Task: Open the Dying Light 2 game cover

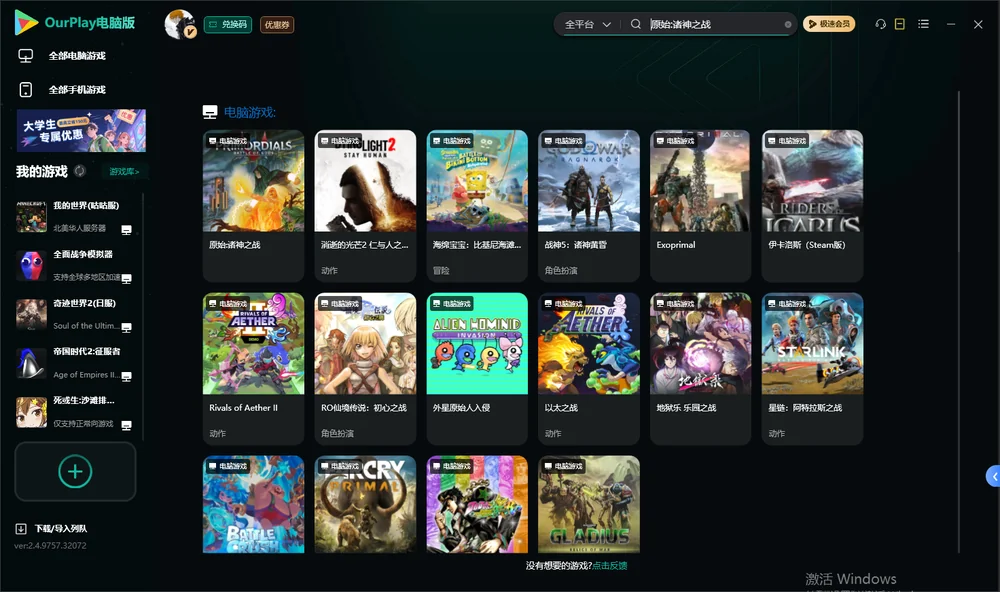Action: pyautogui.click(x=365, y=181)
